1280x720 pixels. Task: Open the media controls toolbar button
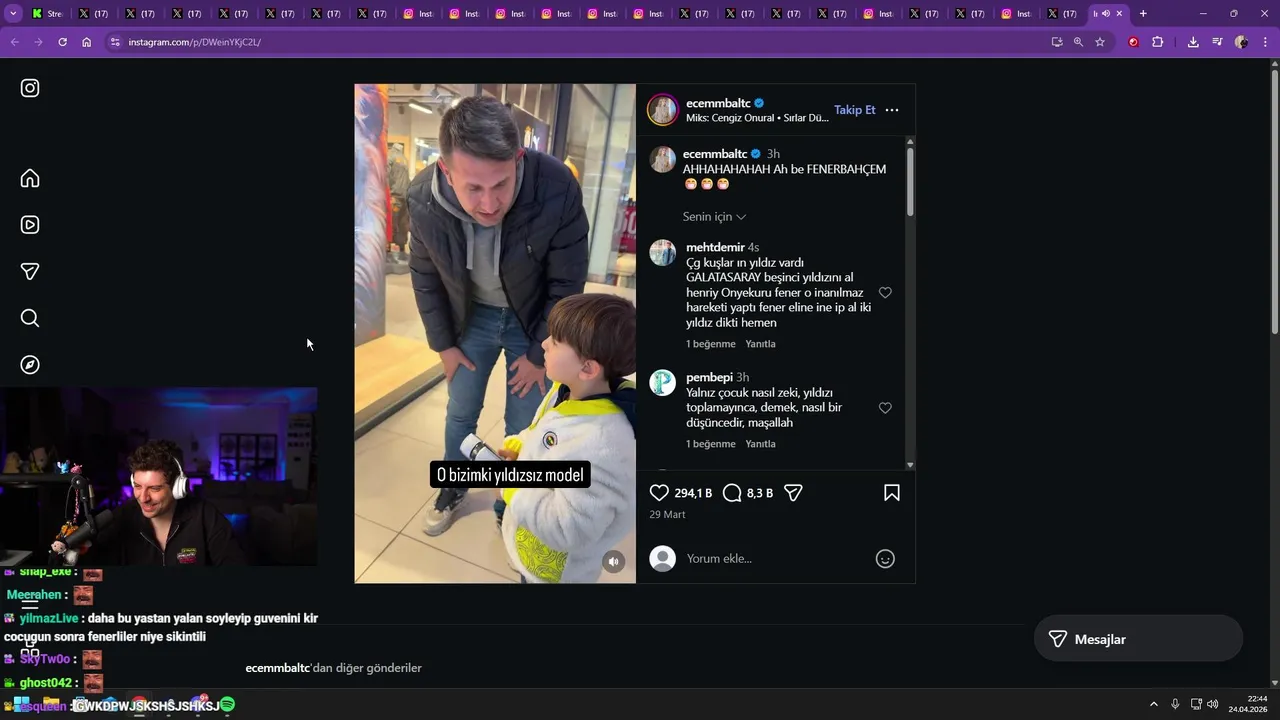click(x=1217, y=42)
